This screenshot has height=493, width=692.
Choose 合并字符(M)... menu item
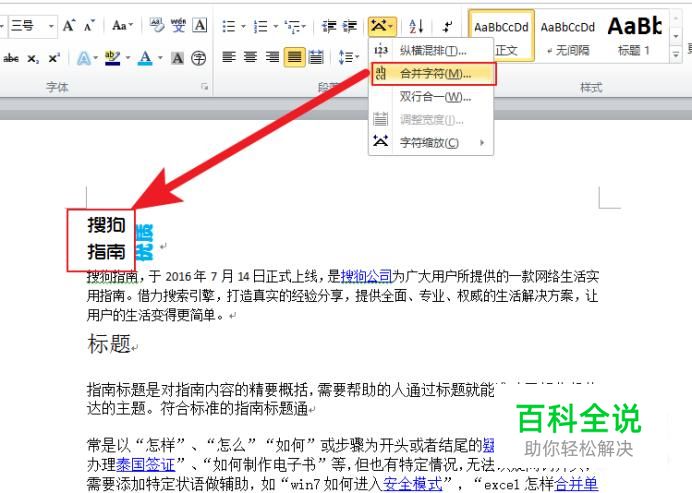(x=434, y=74)
